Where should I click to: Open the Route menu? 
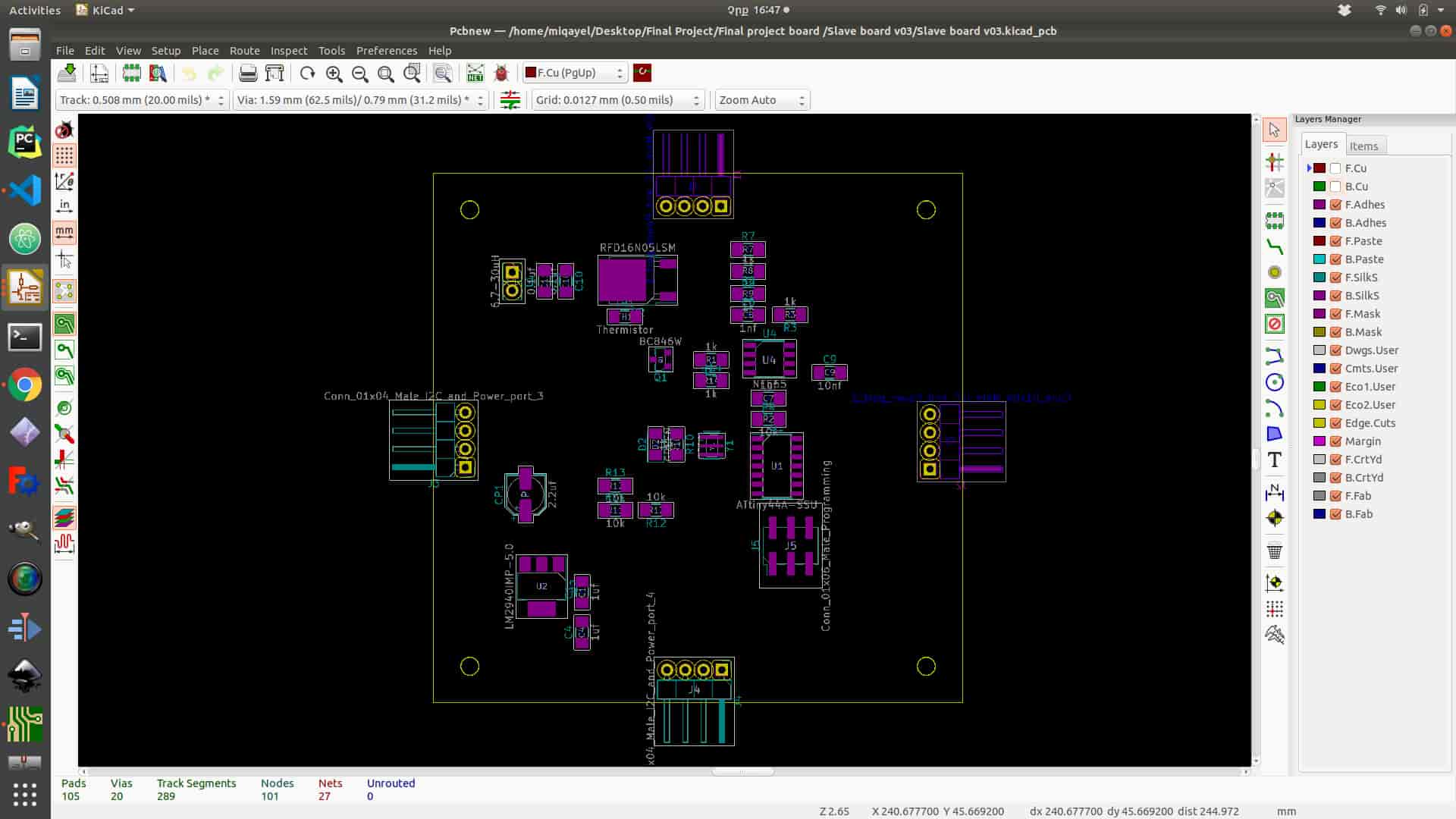[244, 51]
